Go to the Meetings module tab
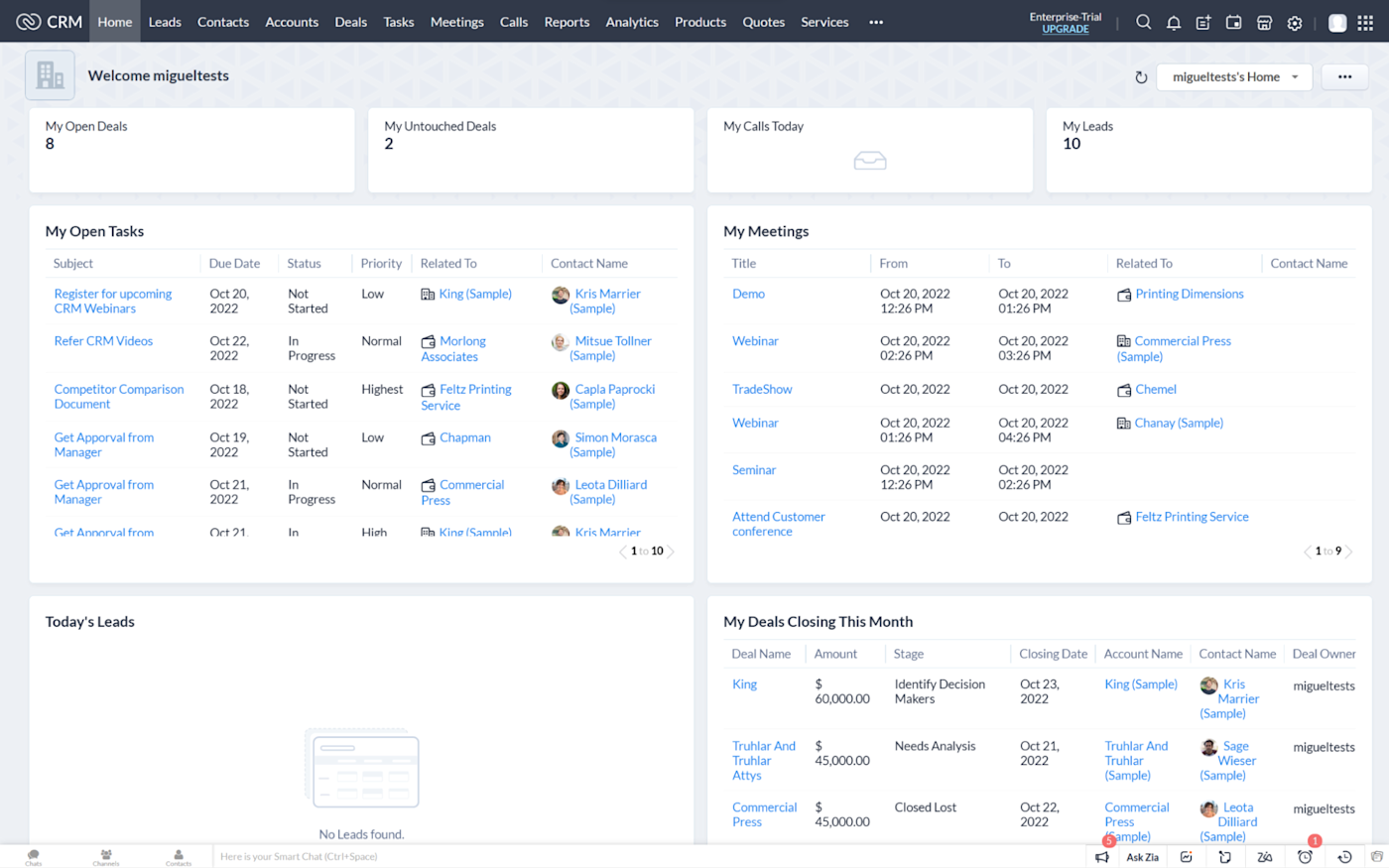 (456, 22)
